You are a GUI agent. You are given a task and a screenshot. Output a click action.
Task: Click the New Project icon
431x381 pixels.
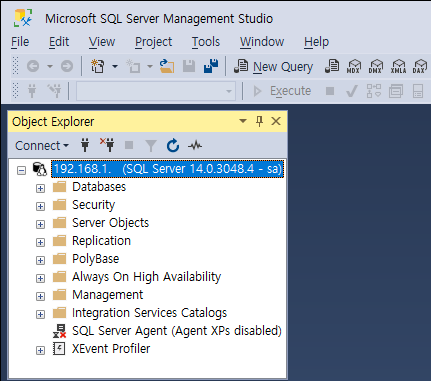(x=98, y=66)
